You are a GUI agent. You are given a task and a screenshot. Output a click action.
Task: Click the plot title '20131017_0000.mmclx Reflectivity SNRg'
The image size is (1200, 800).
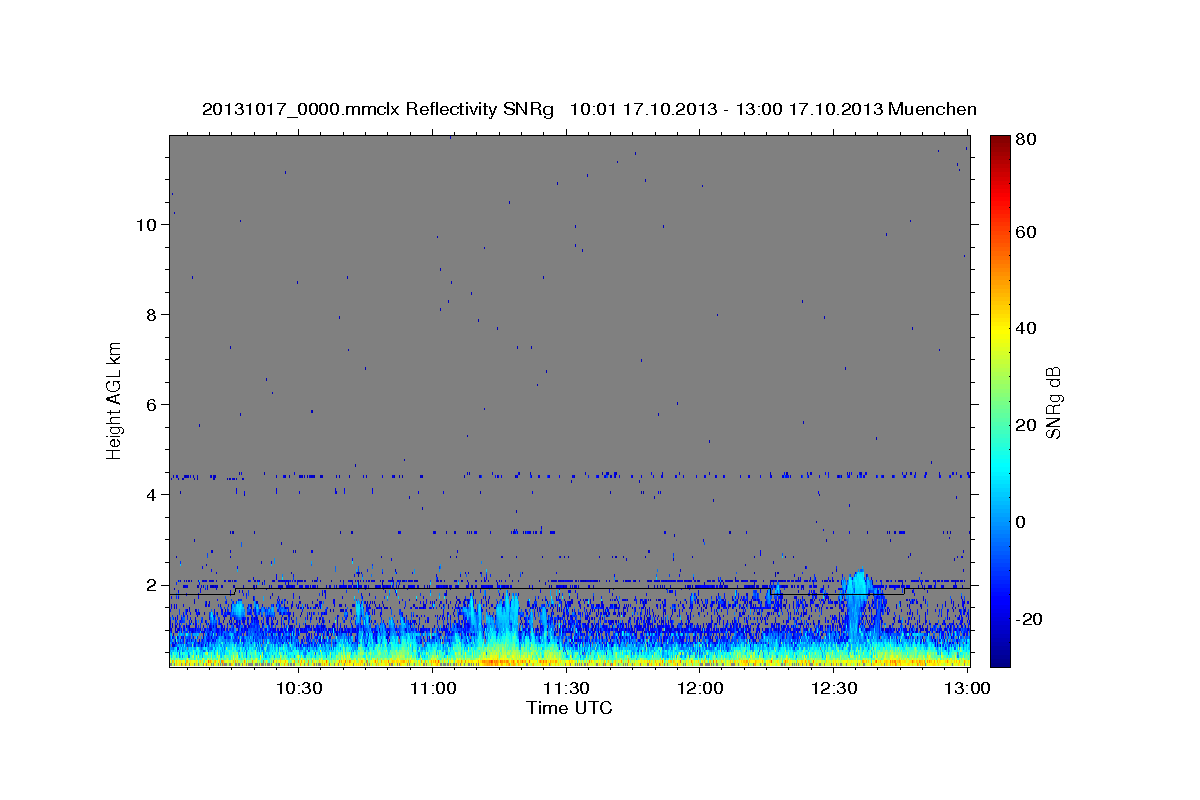click(378, 108)
